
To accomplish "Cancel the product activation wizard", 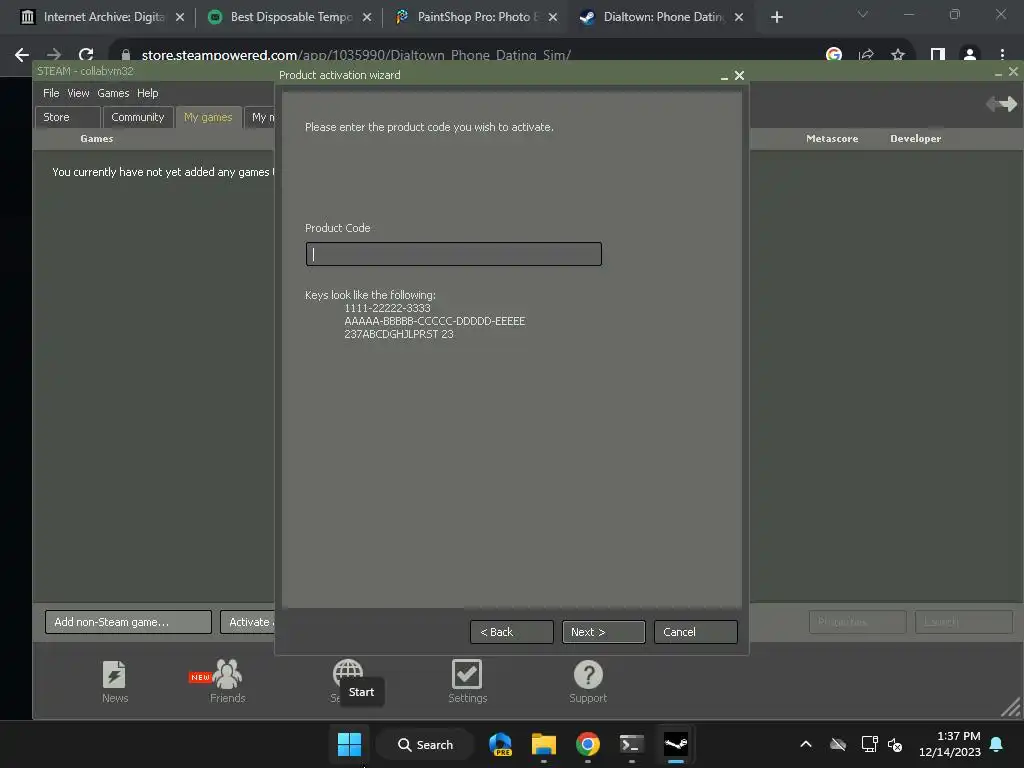I will coord(696,632).
